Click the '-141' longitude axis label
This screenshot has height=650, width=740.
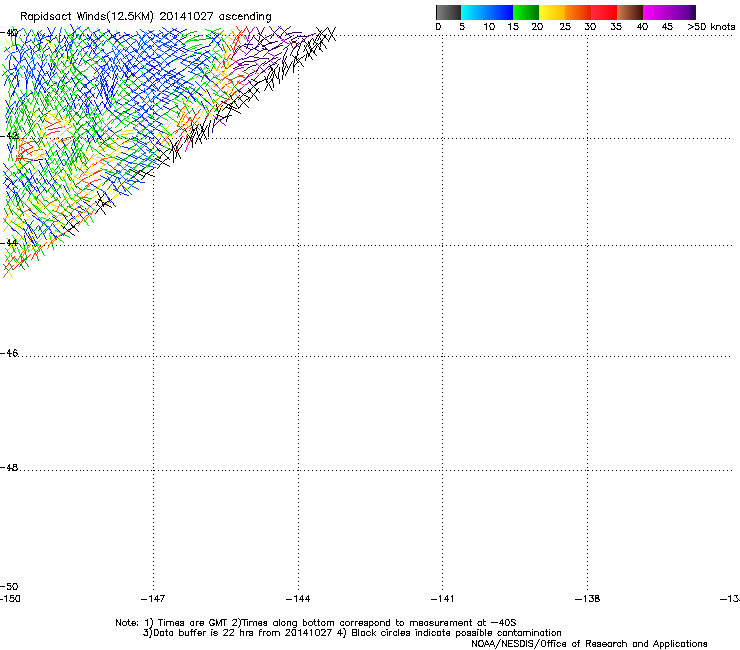443,599
